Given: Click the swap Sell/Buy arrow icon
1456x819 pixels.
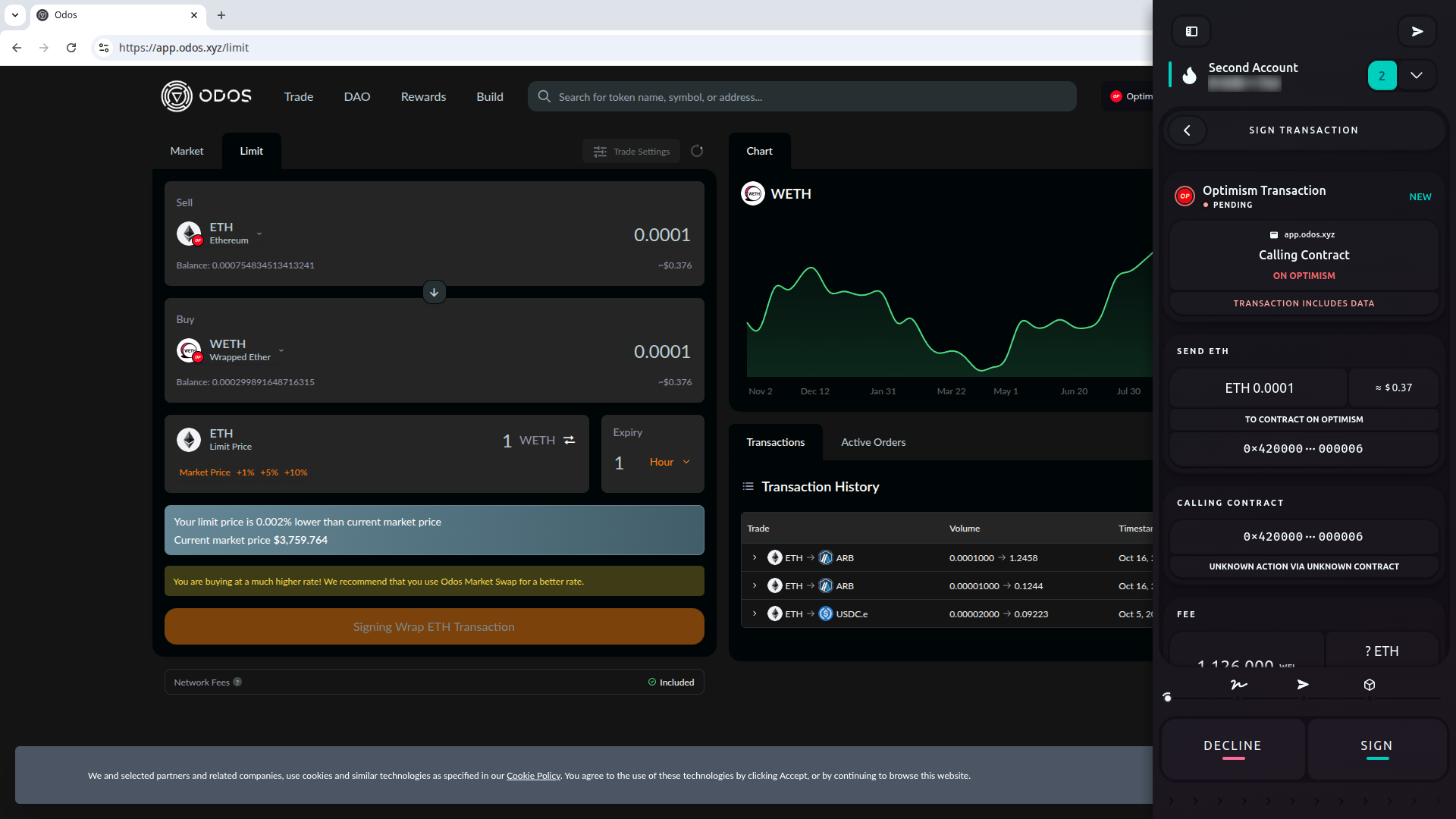Looking at the screenshot, I should 434,292.
